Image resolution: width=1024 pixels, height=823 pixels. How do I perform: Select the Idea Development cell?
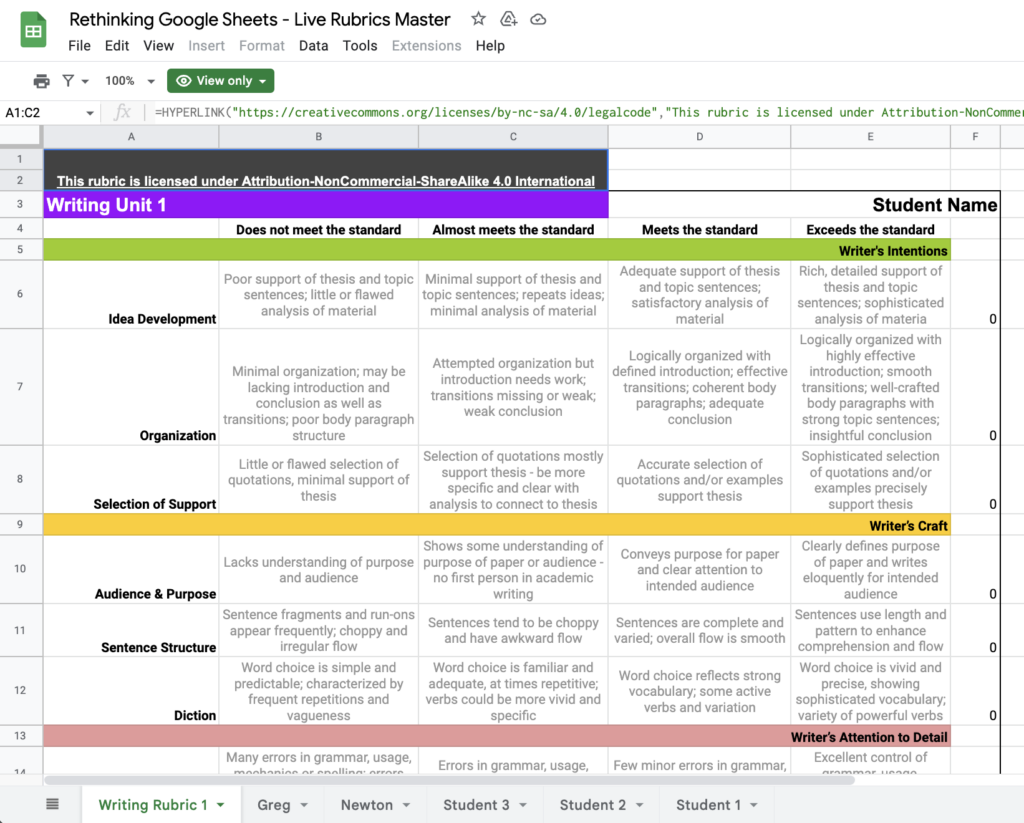[x=131, y=295]
